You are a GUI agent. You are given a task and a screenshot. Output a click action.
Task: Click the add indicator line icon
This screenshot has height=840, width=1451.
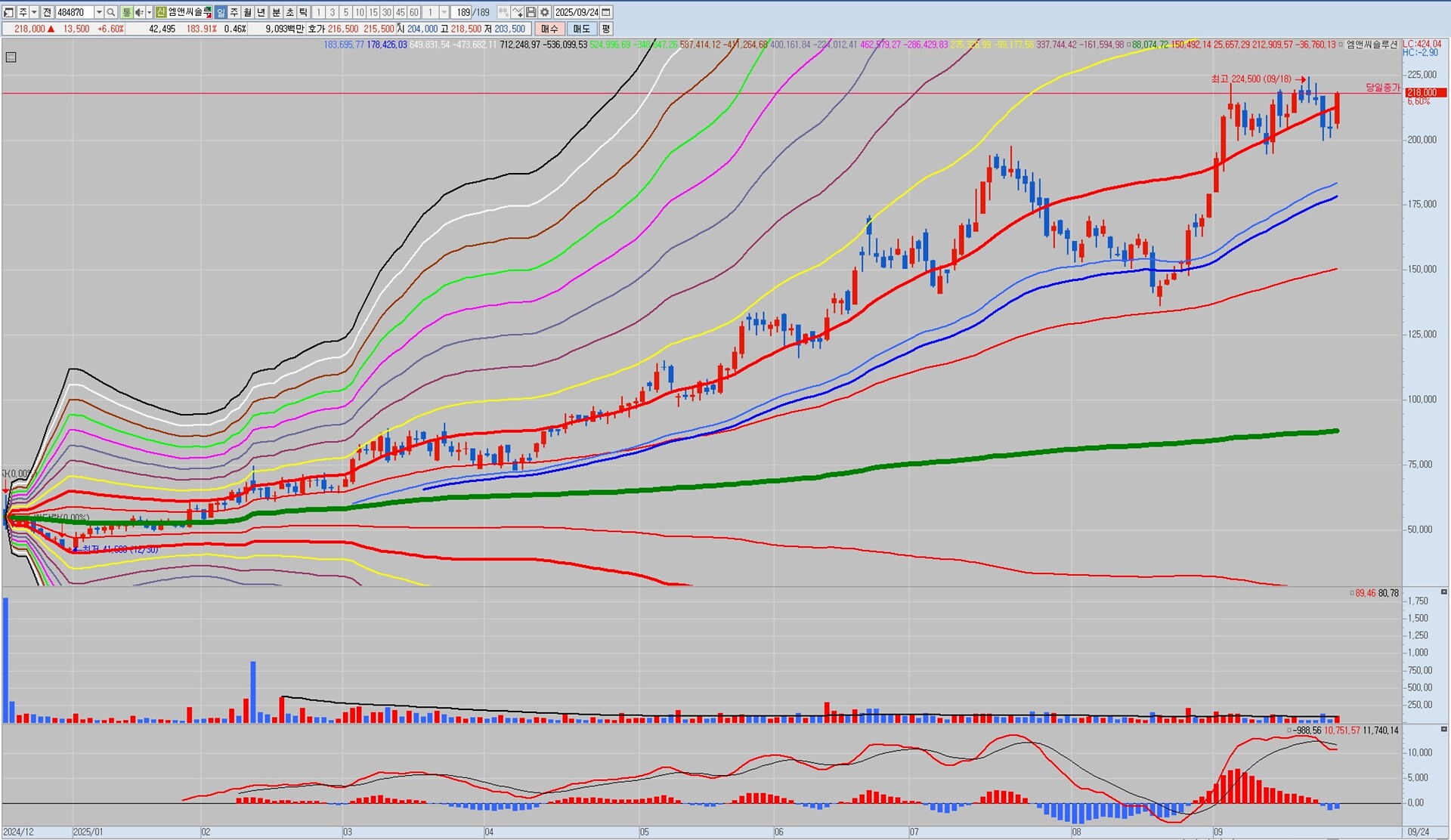tap(517, 12)
